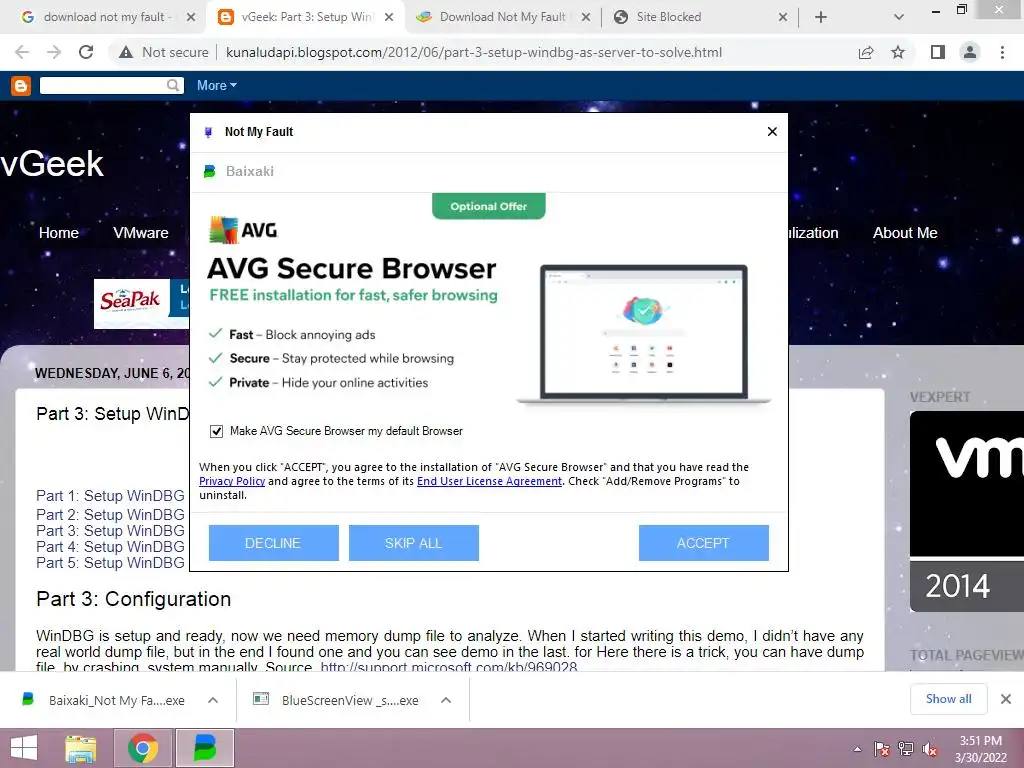Screen dimensions: 1024x768
Task: Click the ACCEPT button
Action: 703,543
